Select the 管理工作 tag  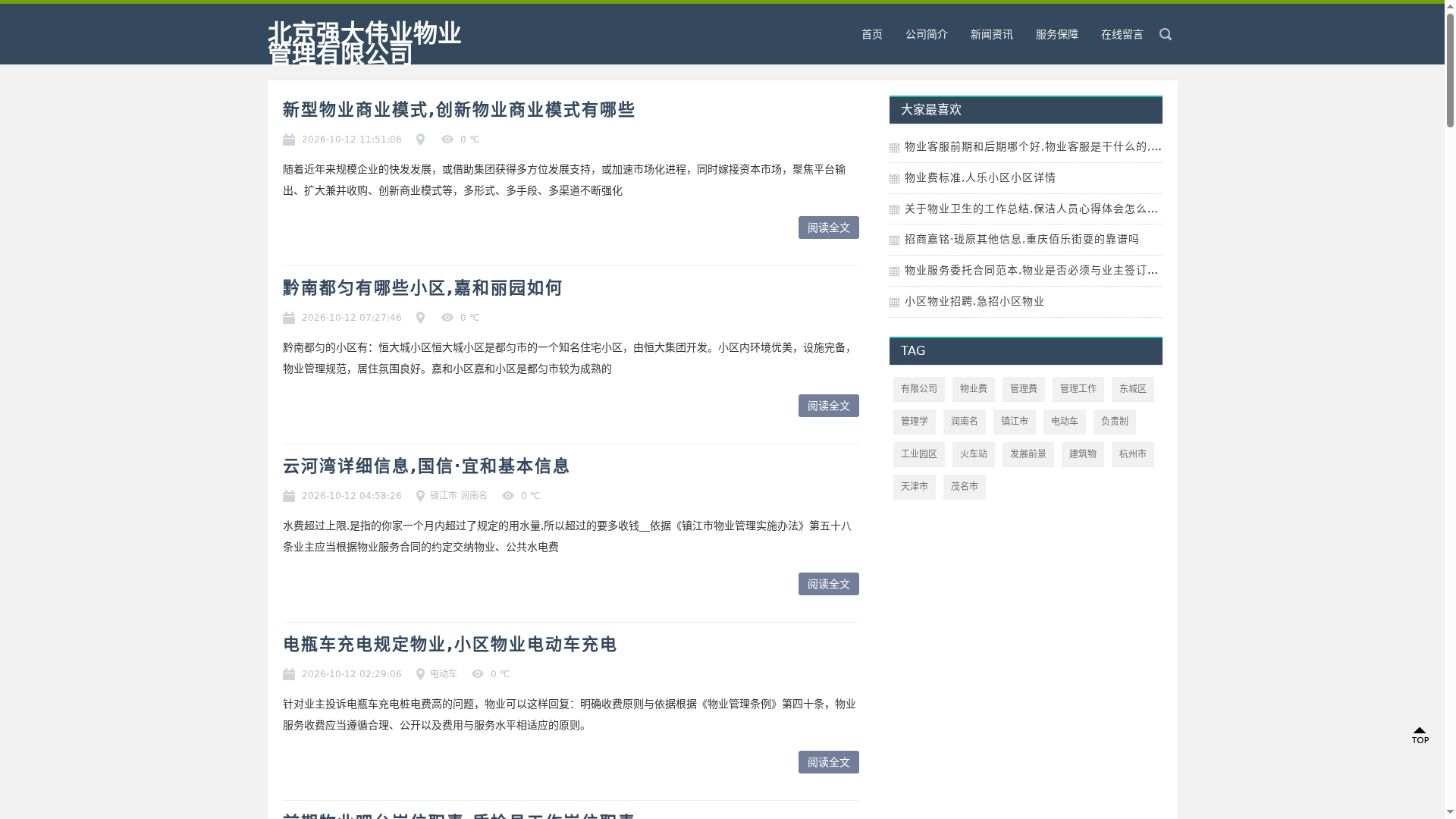tap(1078, 389)
